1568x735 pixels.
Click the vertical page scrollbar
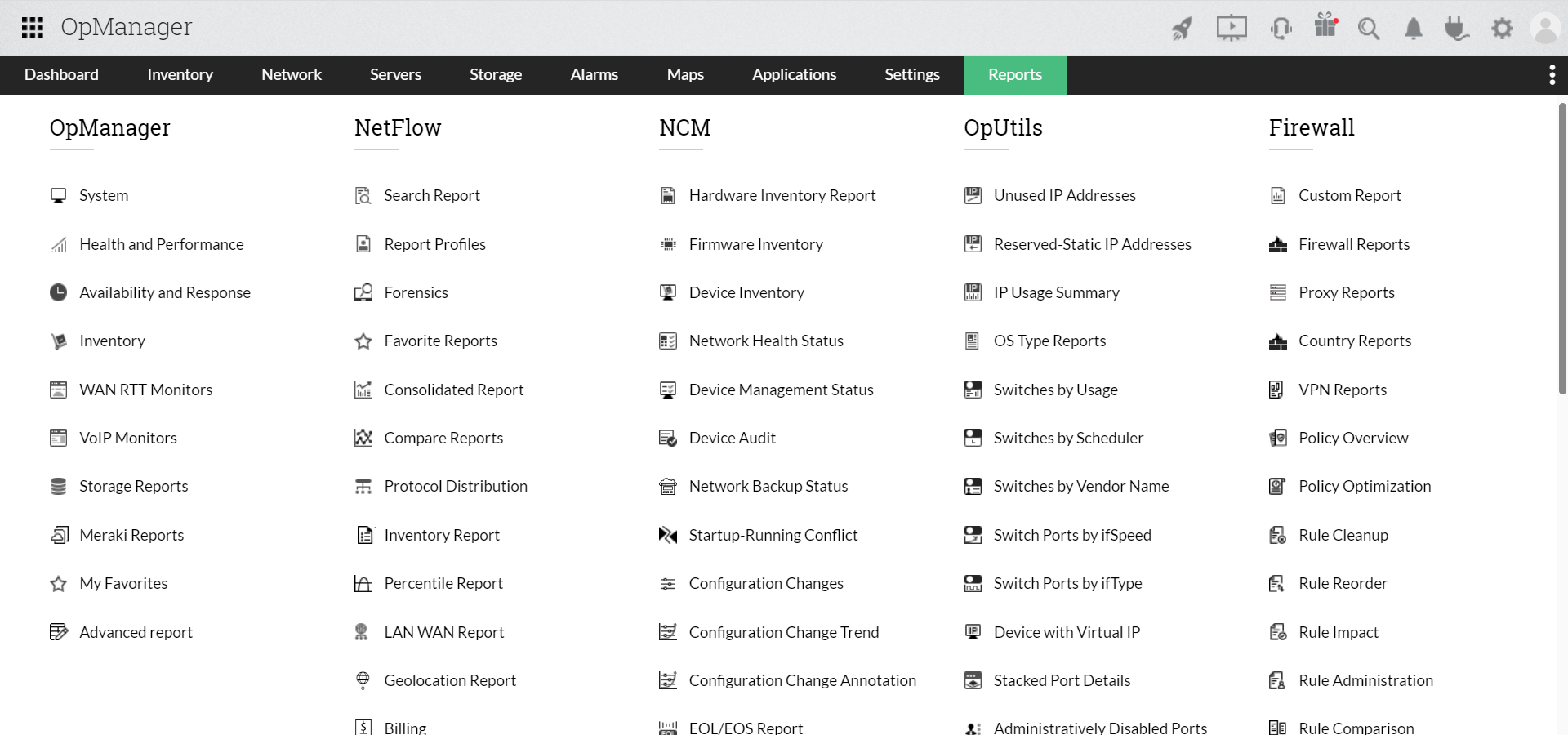1562,249
